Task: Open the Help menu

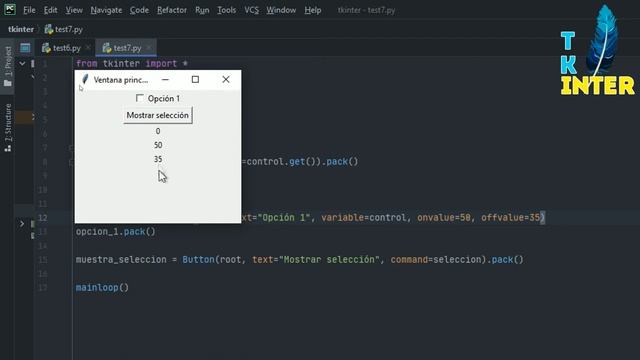Action: coord(313,10)
